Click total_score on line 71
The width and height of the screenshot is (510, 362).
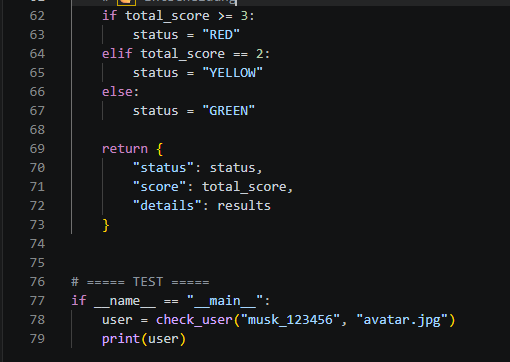[x=244, y=187]
